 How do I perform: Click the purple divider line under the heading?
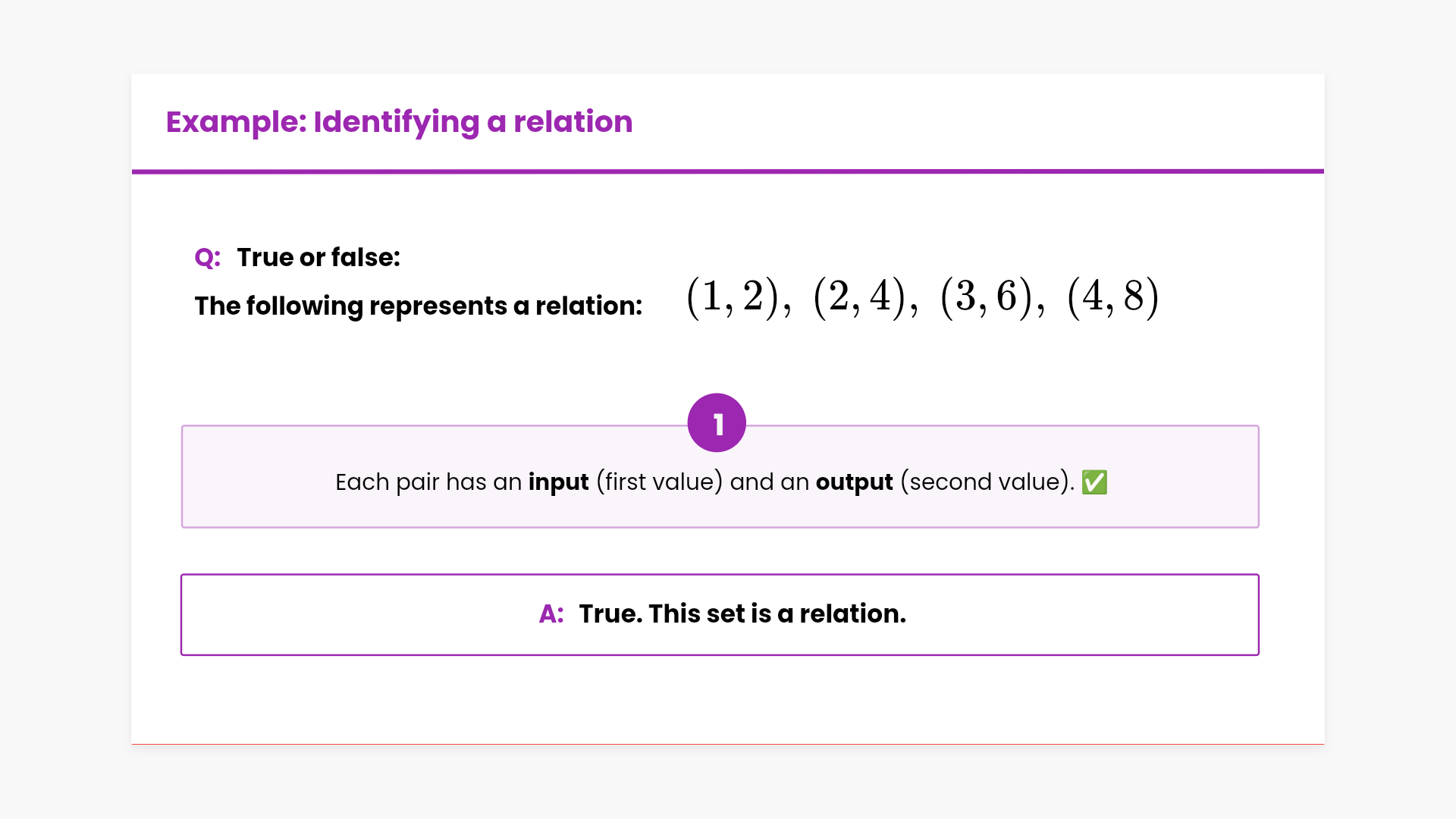[x=728, y=171]
